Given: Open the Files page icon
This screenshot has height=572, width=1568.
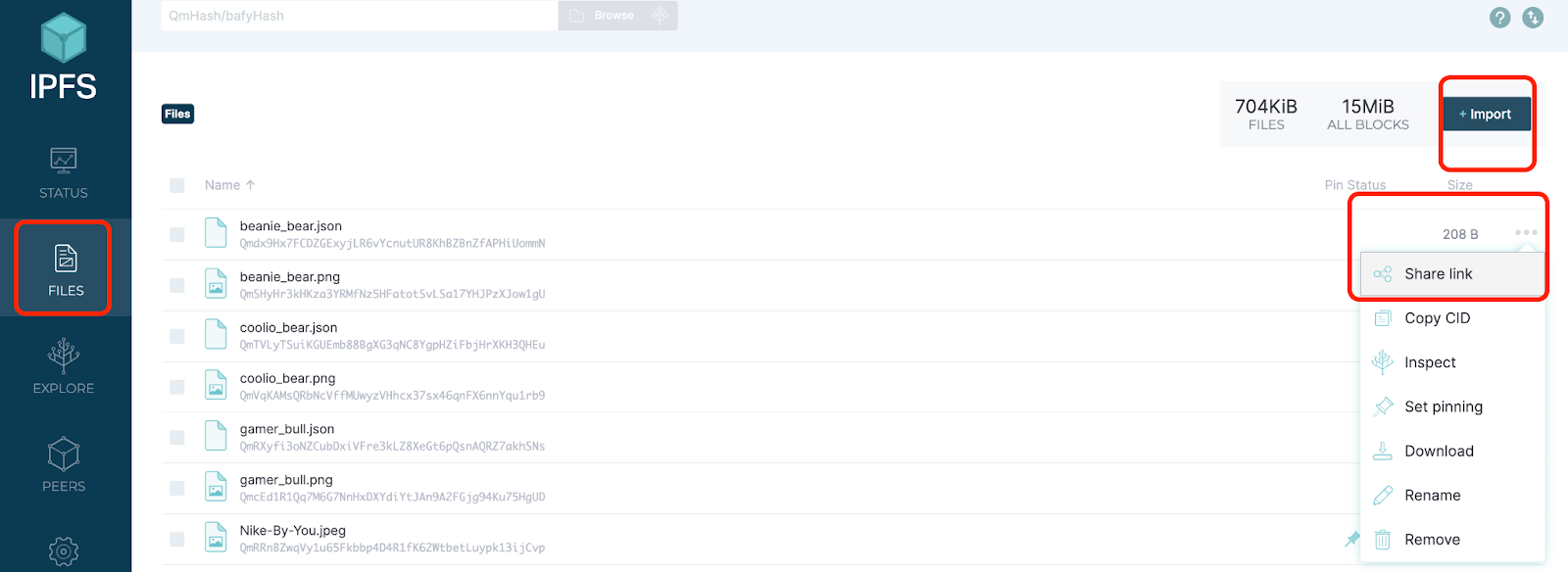Looking at the screenshot, I should click(66, 258).
